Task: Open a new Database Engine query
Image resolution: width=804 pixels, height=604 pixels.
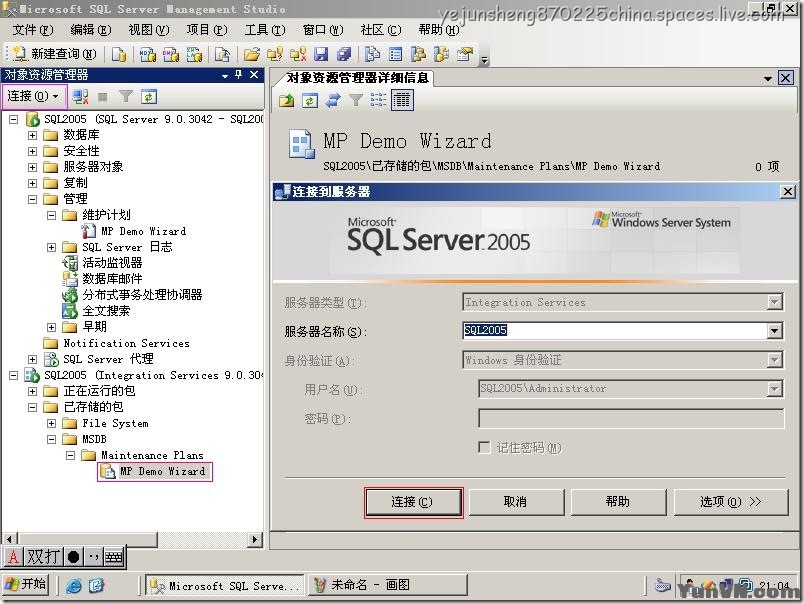Action: click(x=119, y=54)
